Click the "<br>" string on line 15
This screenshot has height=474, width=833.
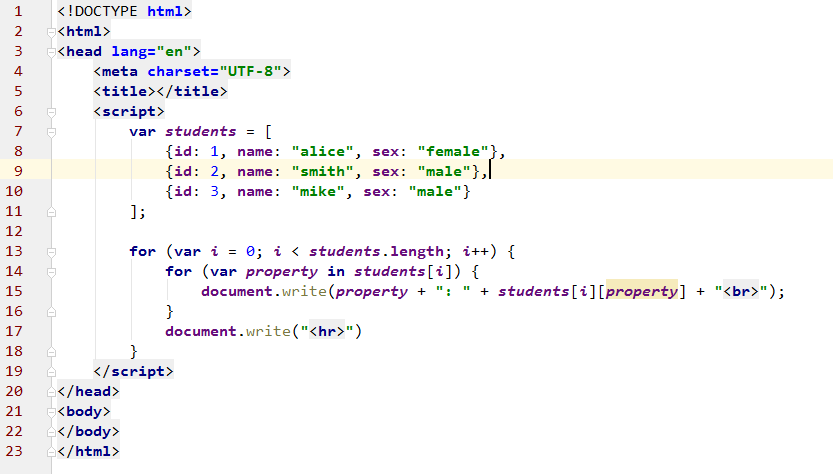(741, 291)
